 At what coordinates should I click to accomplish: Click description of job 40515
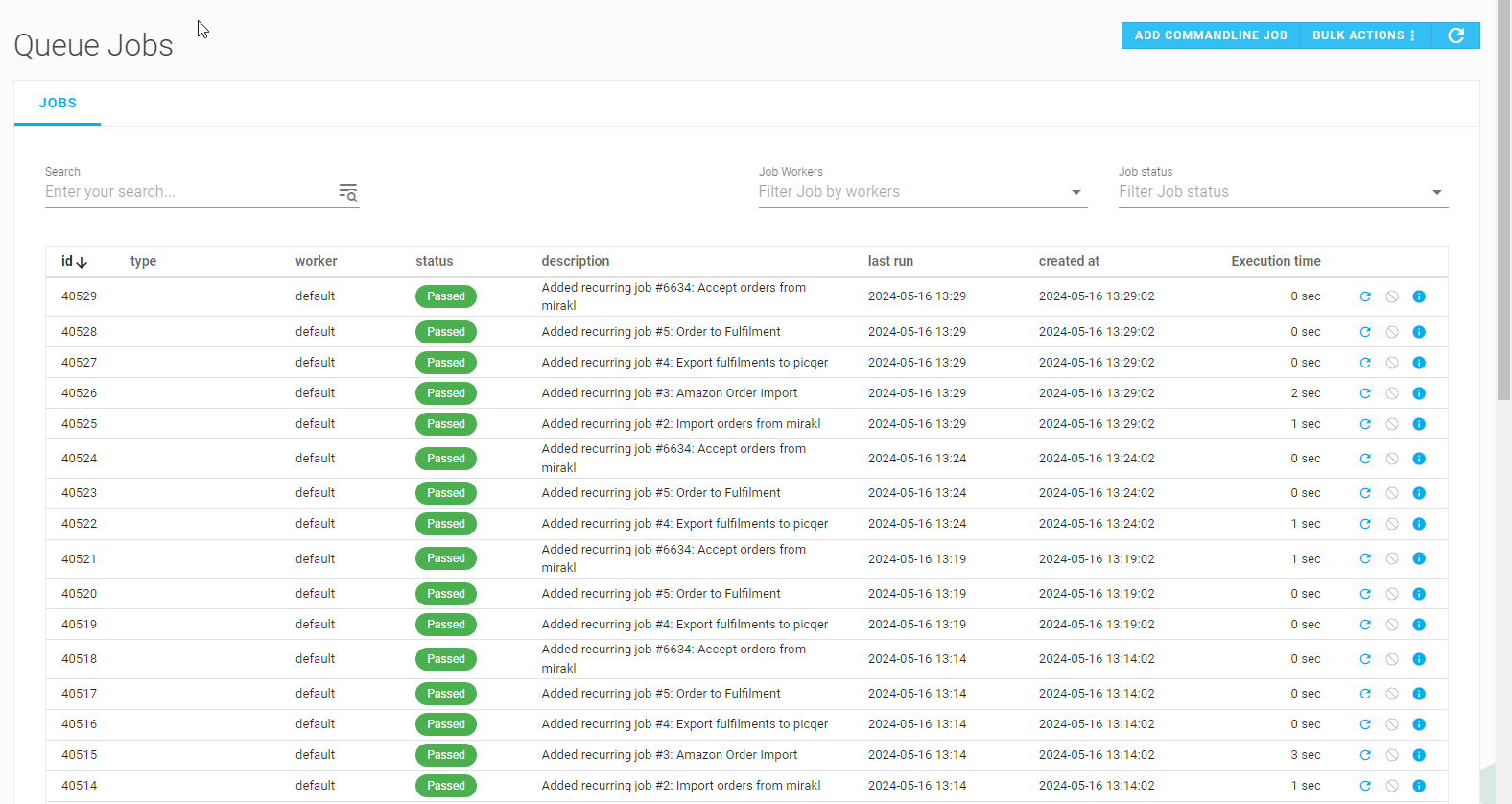click(x=670, y=755)
